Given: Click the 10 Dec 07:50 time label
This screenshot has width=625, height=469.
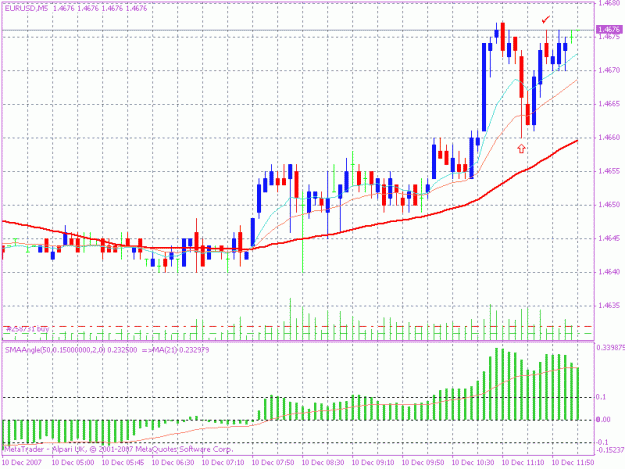Looking at the screenshot, I should [x=273, y=463].
